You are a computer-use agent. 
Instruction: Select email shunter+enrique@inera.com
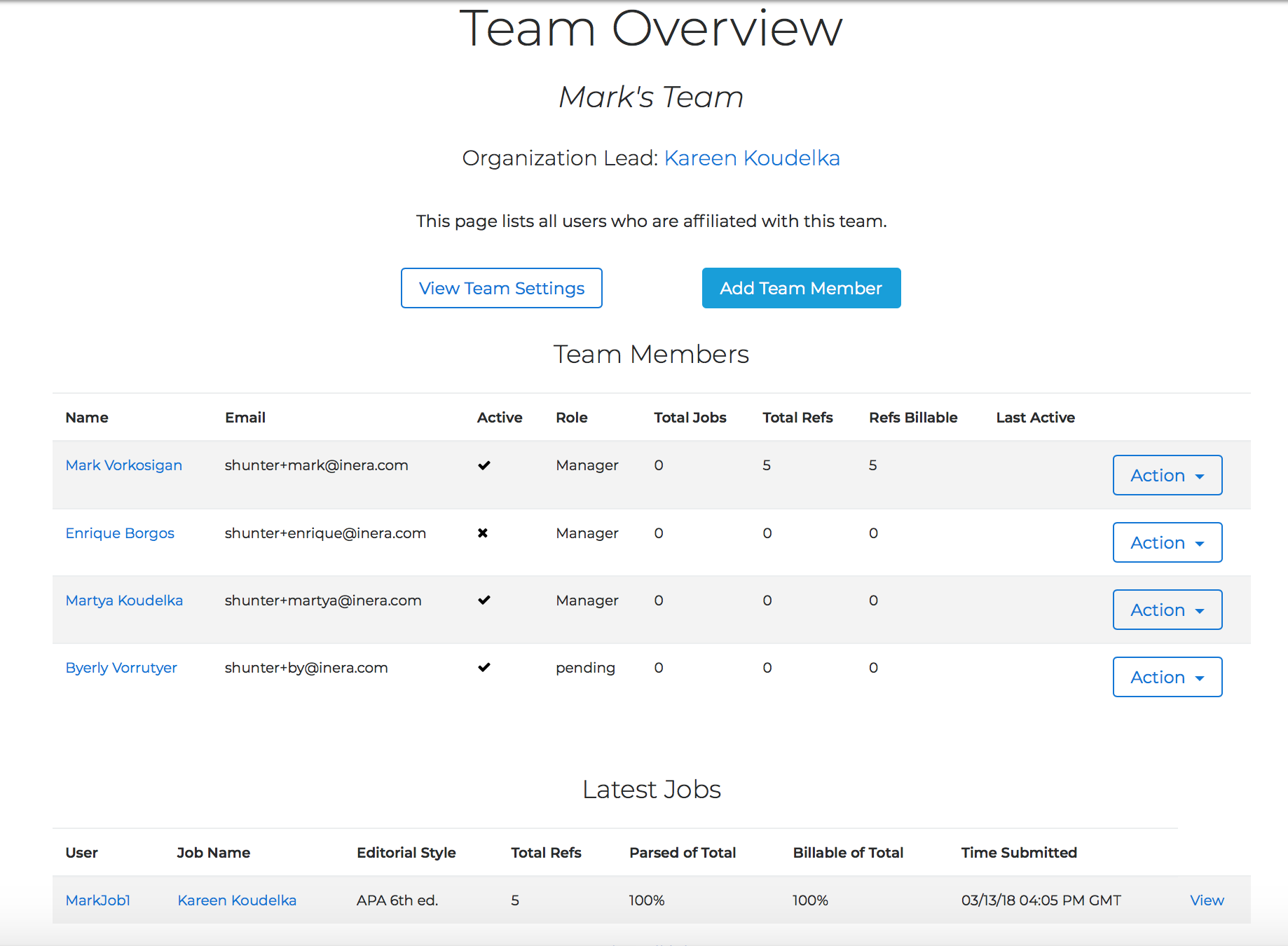pos(325,533)
